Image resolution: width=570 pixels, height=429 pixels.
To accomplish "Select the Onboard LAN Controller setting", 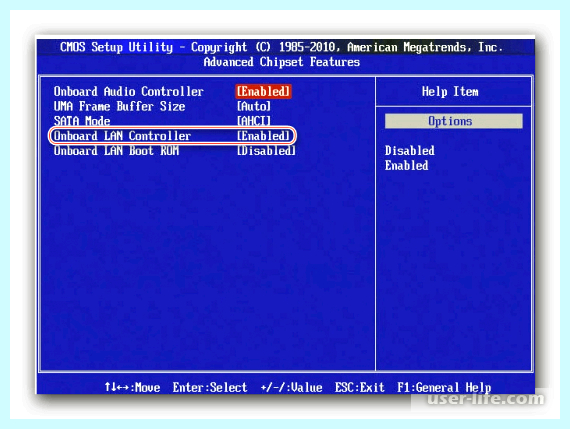I will pos(122,136).
